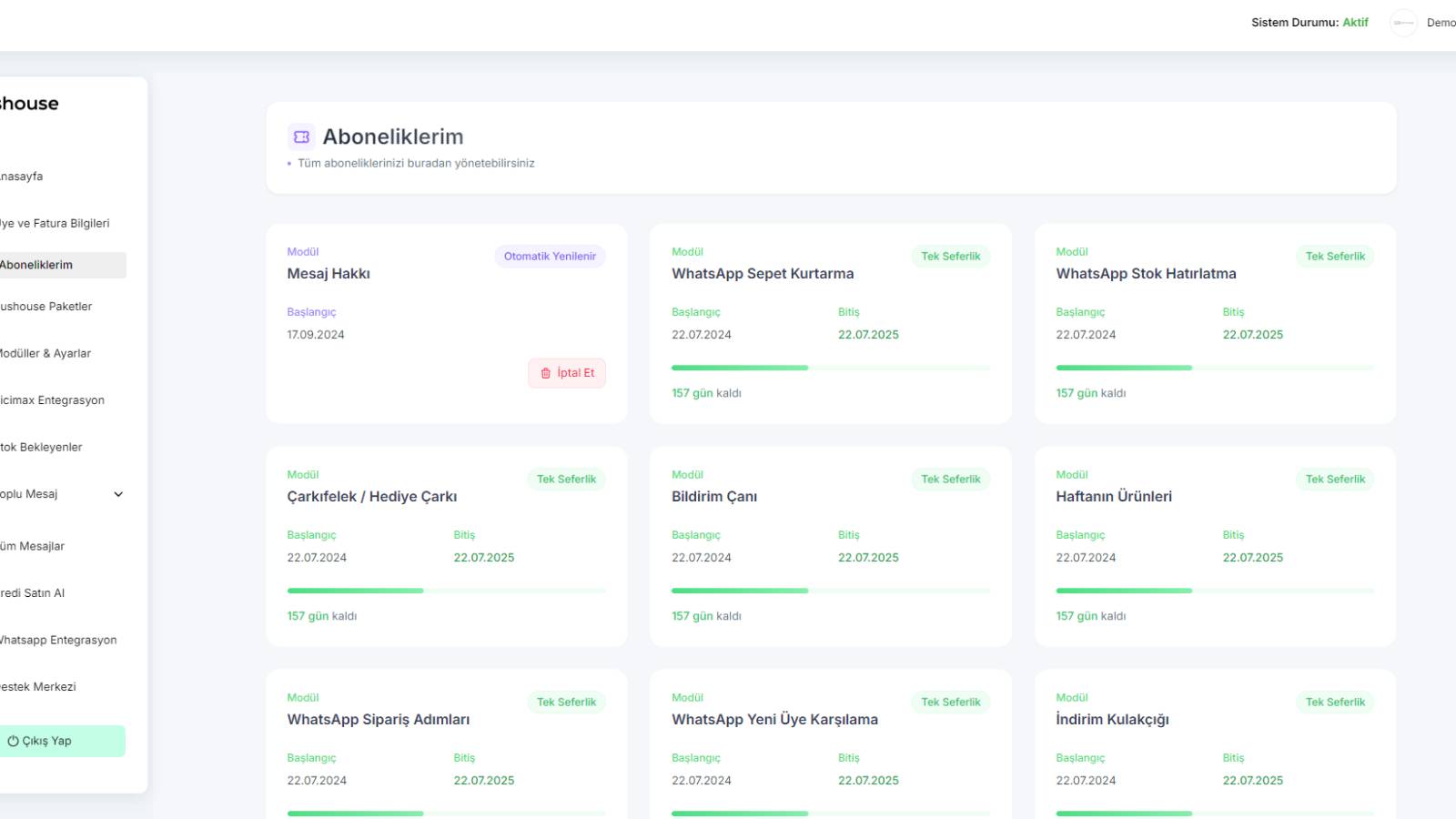This screenshot has width=1456, height=819.
Task: Click the WhatsApp Stok Hatırlatma title
Action: tap(1146, 274)
